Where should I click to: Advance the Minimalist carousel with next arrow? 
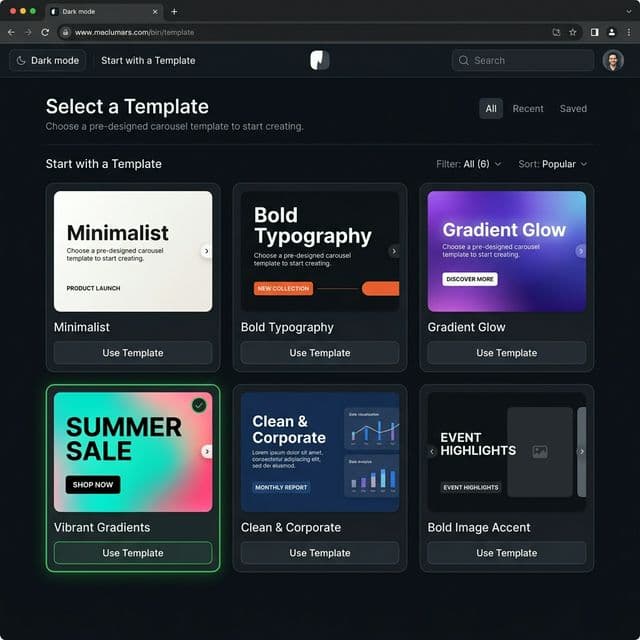coord(206,251)
